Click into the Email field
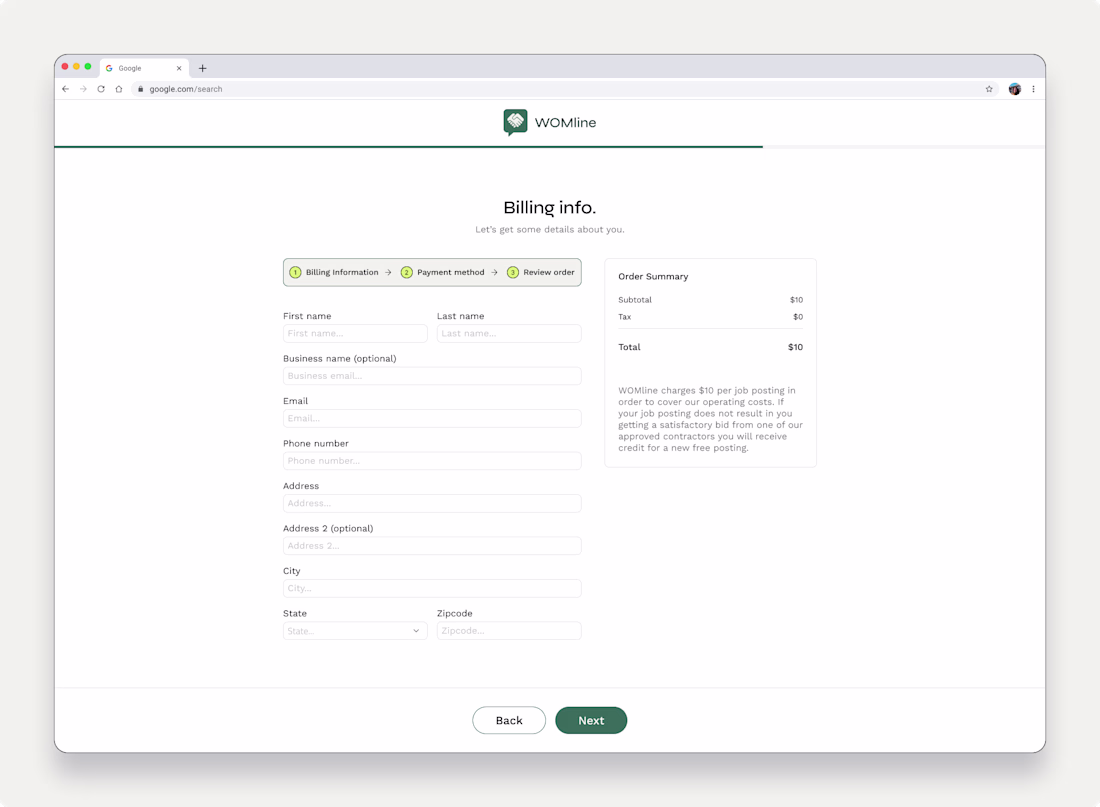The height and width of the screenshot is (807, 1100). (x=432, y=418)
